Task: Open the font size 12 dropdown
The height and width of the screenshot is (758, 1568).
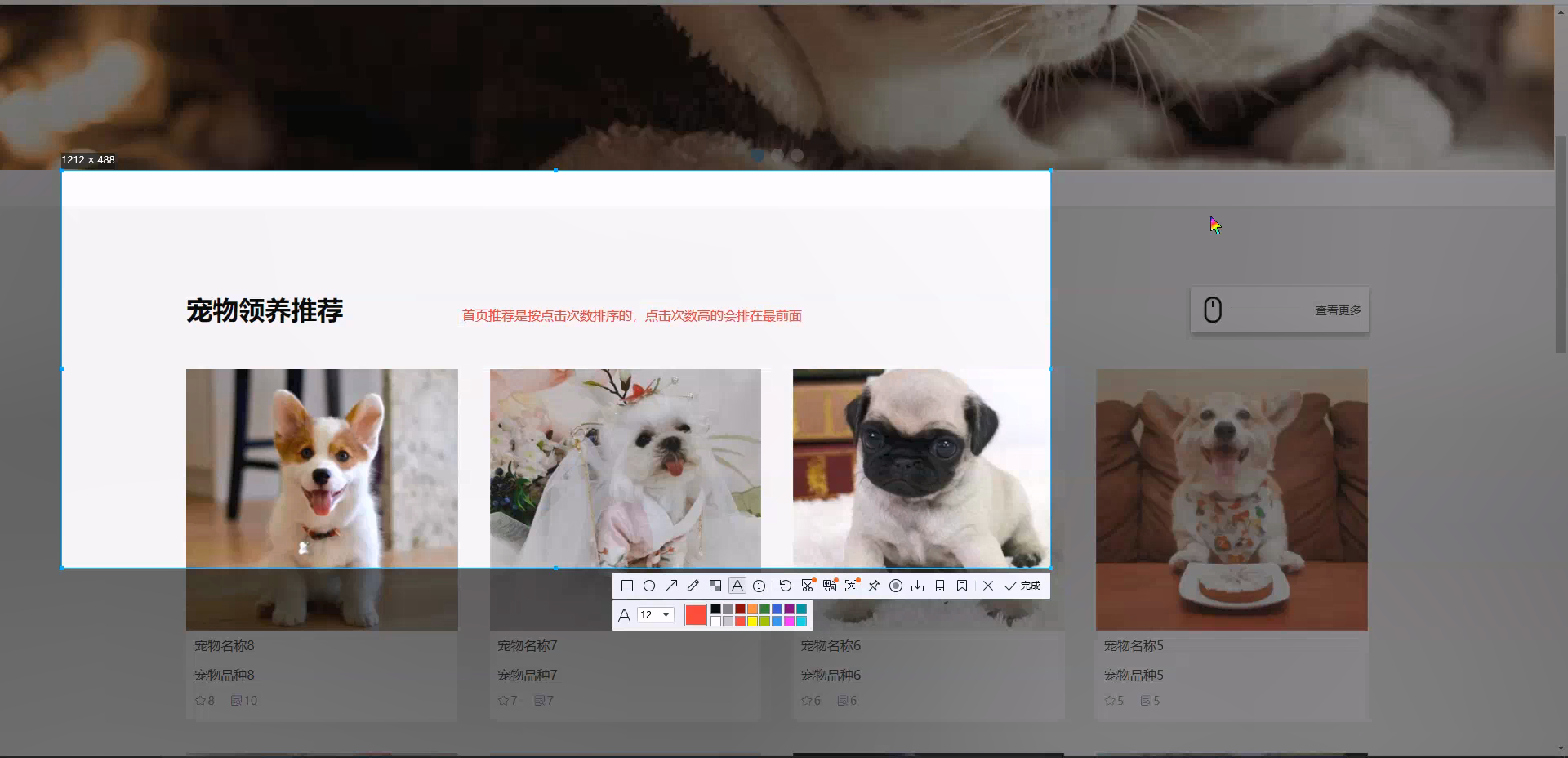Action: tap(656, 614)
